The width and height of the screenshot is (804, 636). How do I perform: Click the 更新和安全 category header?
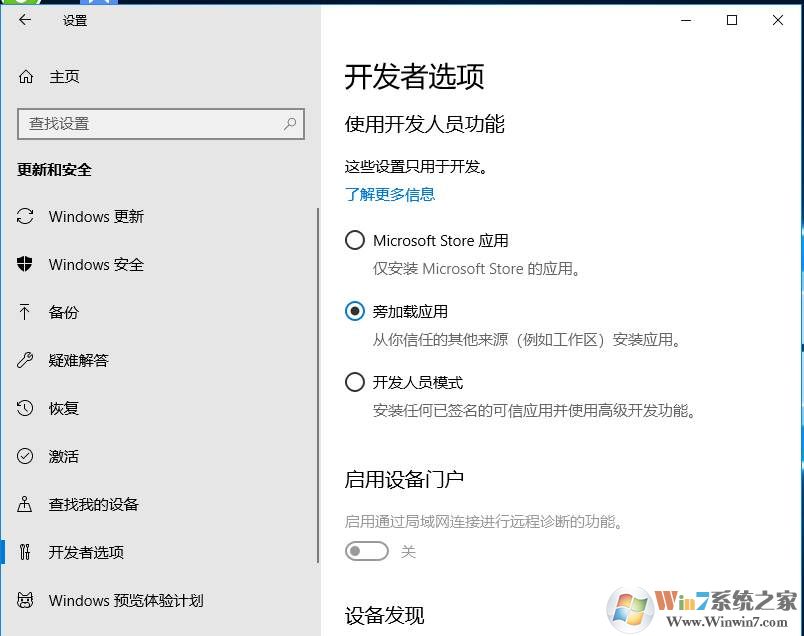54,169
